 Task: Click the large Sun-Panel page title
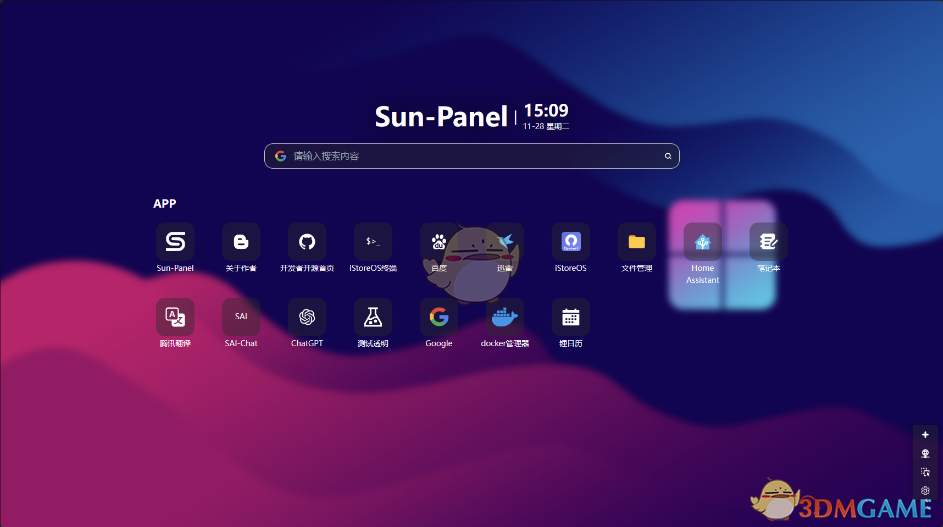[441, 117]
